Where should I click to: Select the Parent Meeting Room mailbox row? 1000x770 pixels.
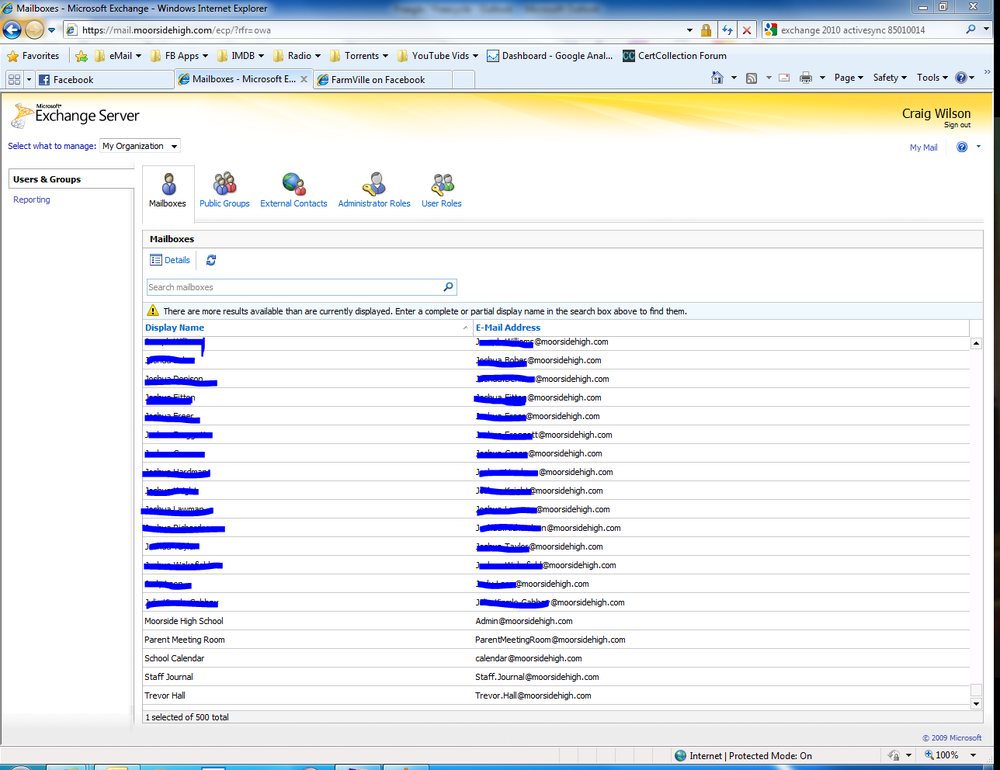556,640
